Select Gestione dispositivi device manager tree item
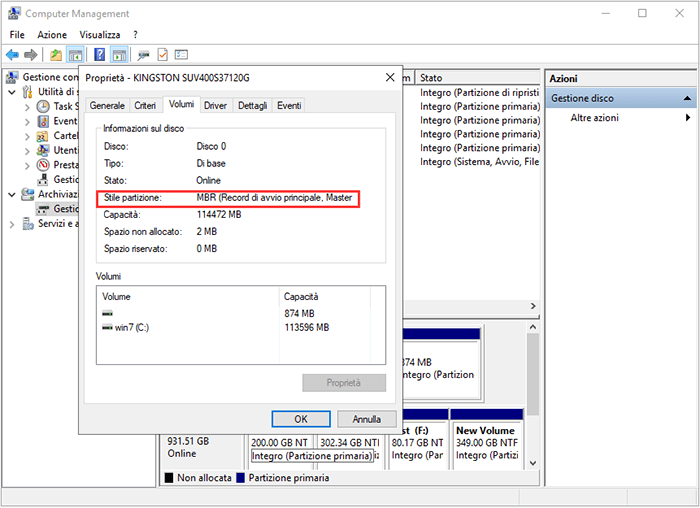The image size is (700, 508). [x=58, y=179]
